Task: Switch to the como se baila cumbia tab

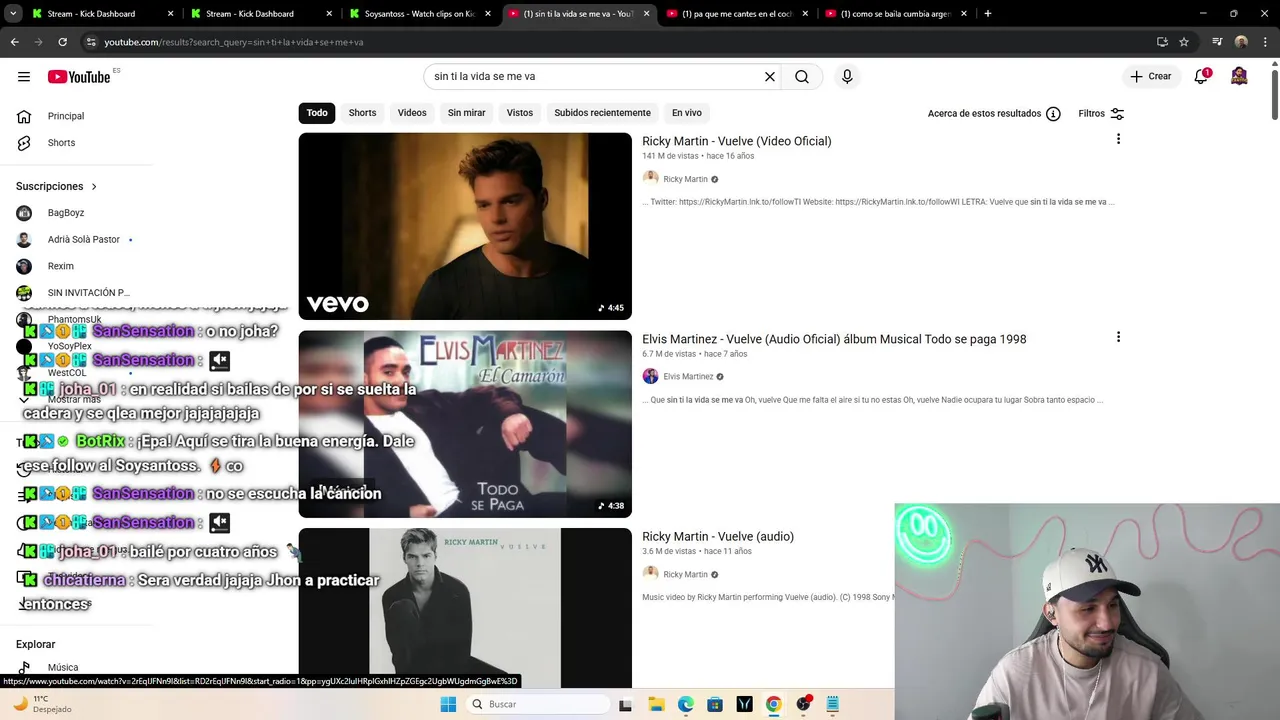Action: [x=895, y=14]
